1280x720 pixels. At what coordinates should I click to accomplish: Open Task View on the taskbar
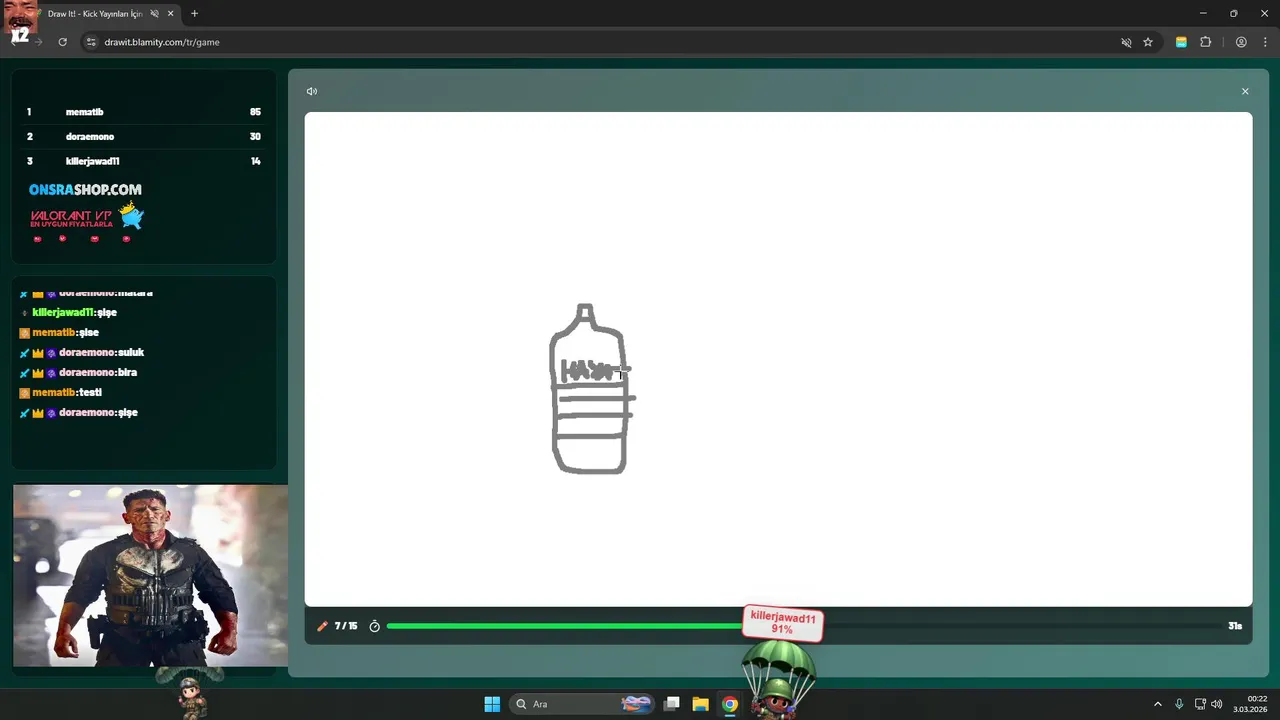tap(672, 704)
